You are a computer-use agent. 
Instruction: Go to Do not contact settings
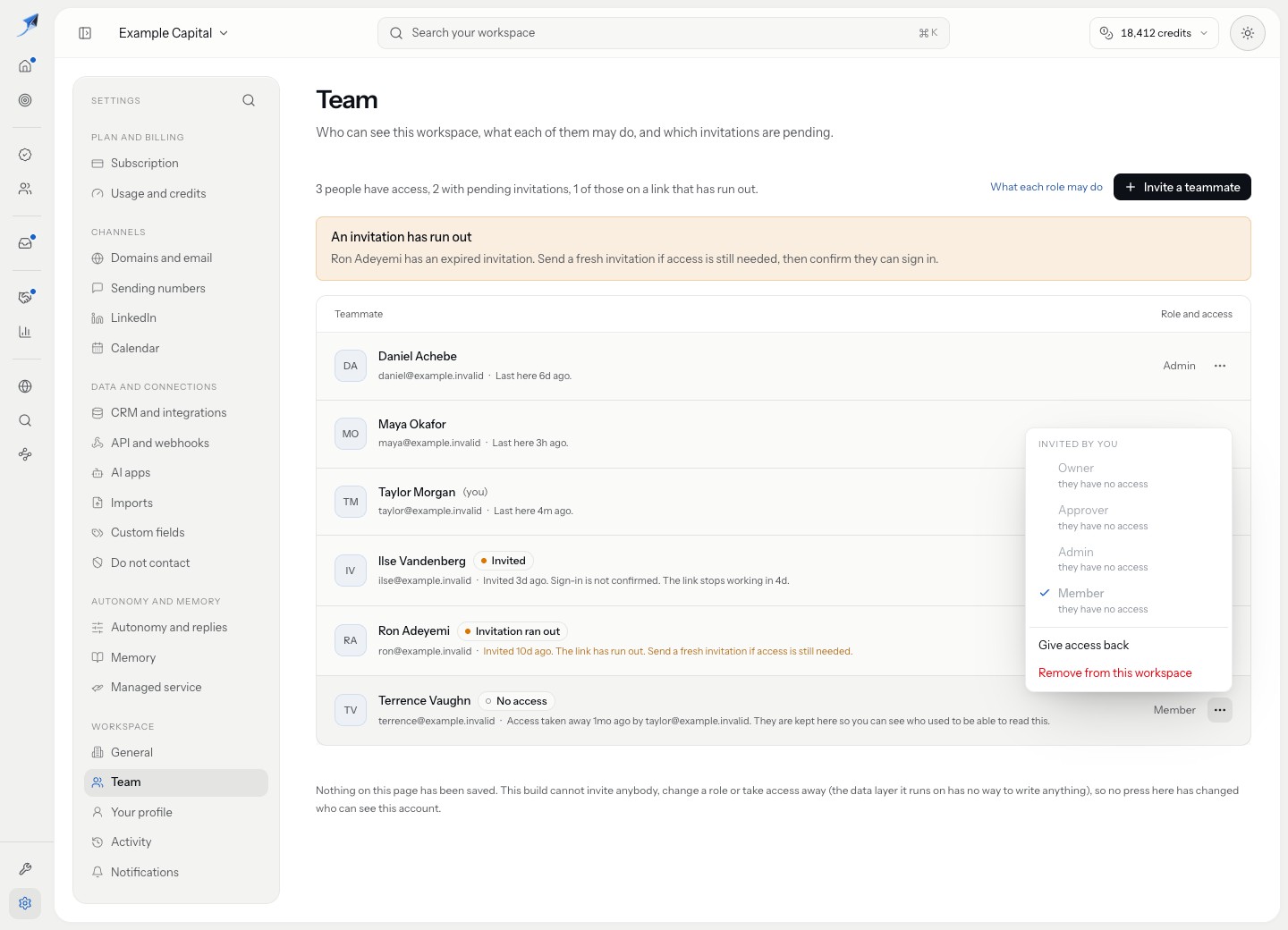pyautogui.click(x=176, y=562)
